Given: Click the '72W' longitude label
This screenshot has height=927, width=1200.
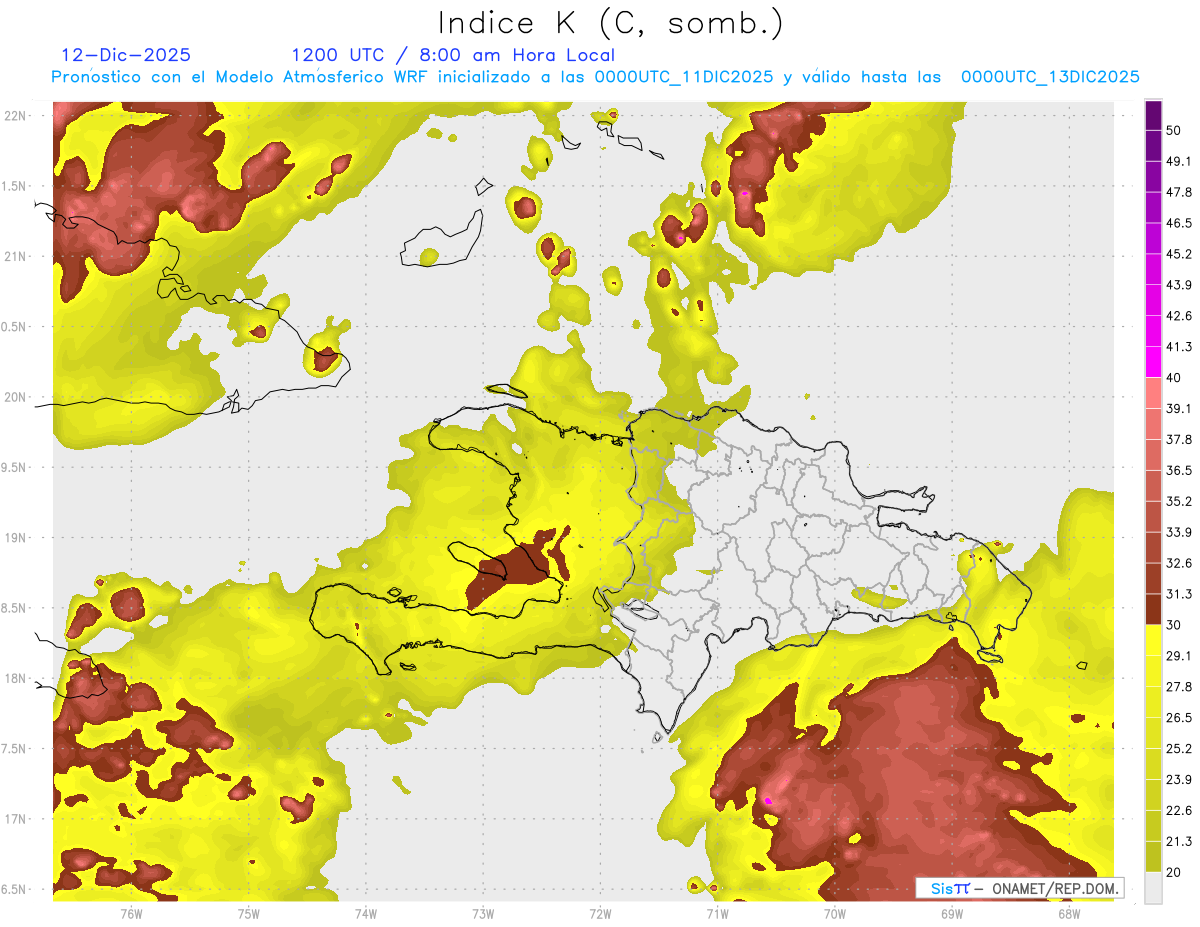Looking at the screenshot, I should [x=601, y=913].
